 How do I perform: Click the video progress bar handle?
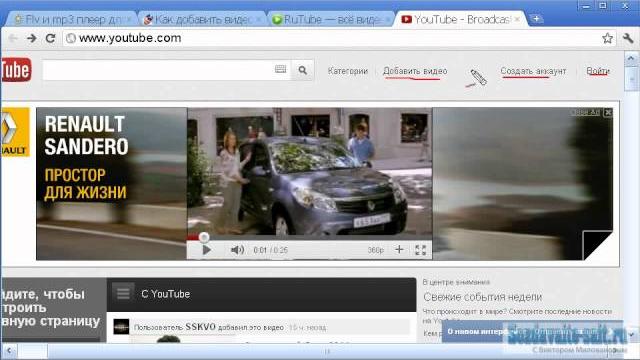pos(204,237)
